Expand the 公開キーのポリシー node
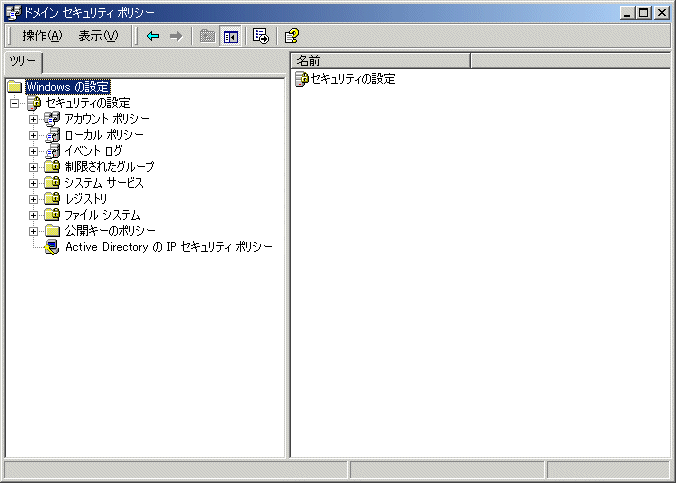The image size is (676, 483). (x=33, y=231)
